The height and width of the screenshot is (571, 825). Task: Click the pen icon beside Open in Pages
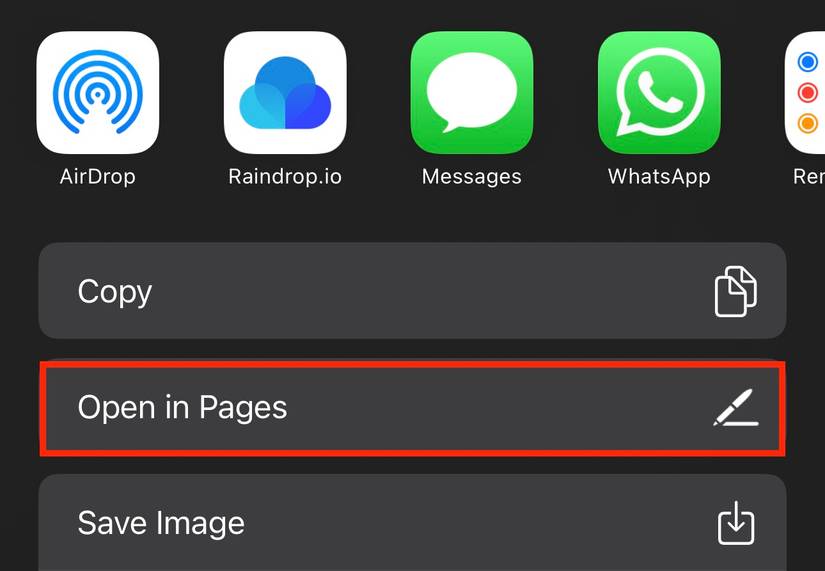[736, 407]
